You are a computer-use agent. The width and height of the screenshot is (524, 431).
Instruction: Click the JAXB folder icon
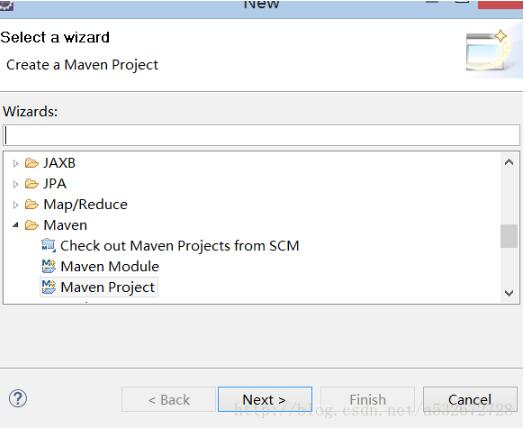point(31,163)
